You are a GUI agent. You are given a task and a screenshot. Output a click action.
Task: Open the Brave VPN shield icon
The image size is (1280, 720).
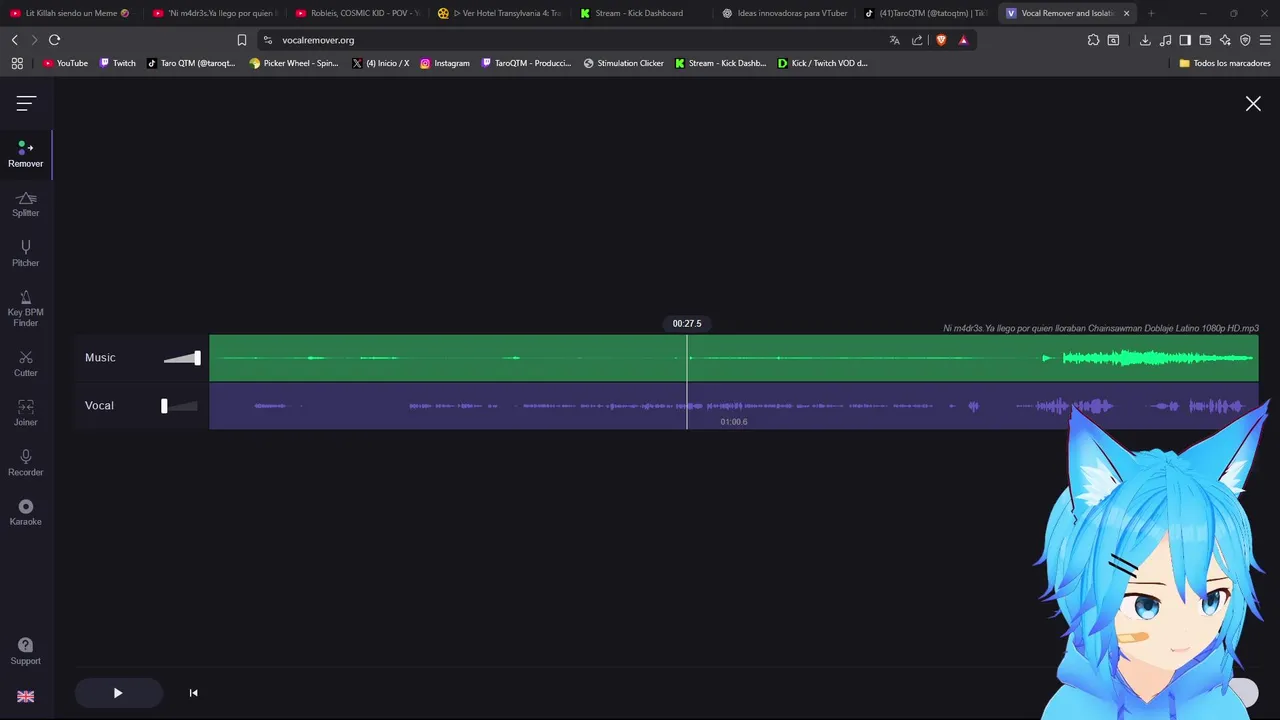(1245, 40)
